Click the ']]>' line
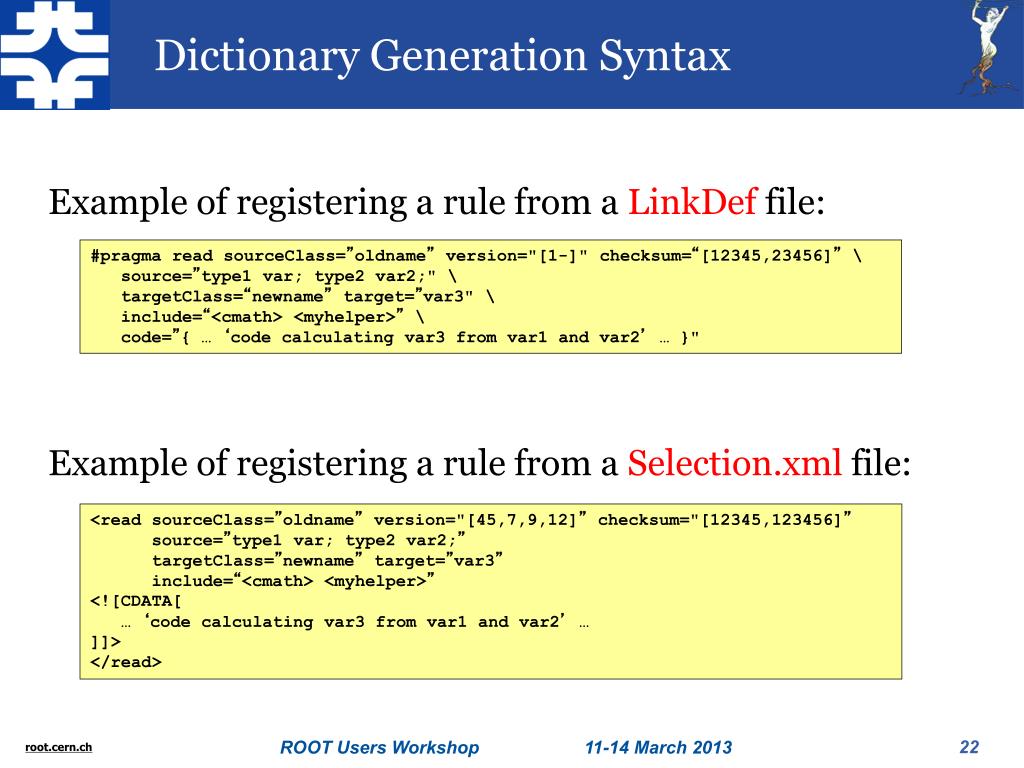Screen dimensions: 1024x768 pos(105,642)
